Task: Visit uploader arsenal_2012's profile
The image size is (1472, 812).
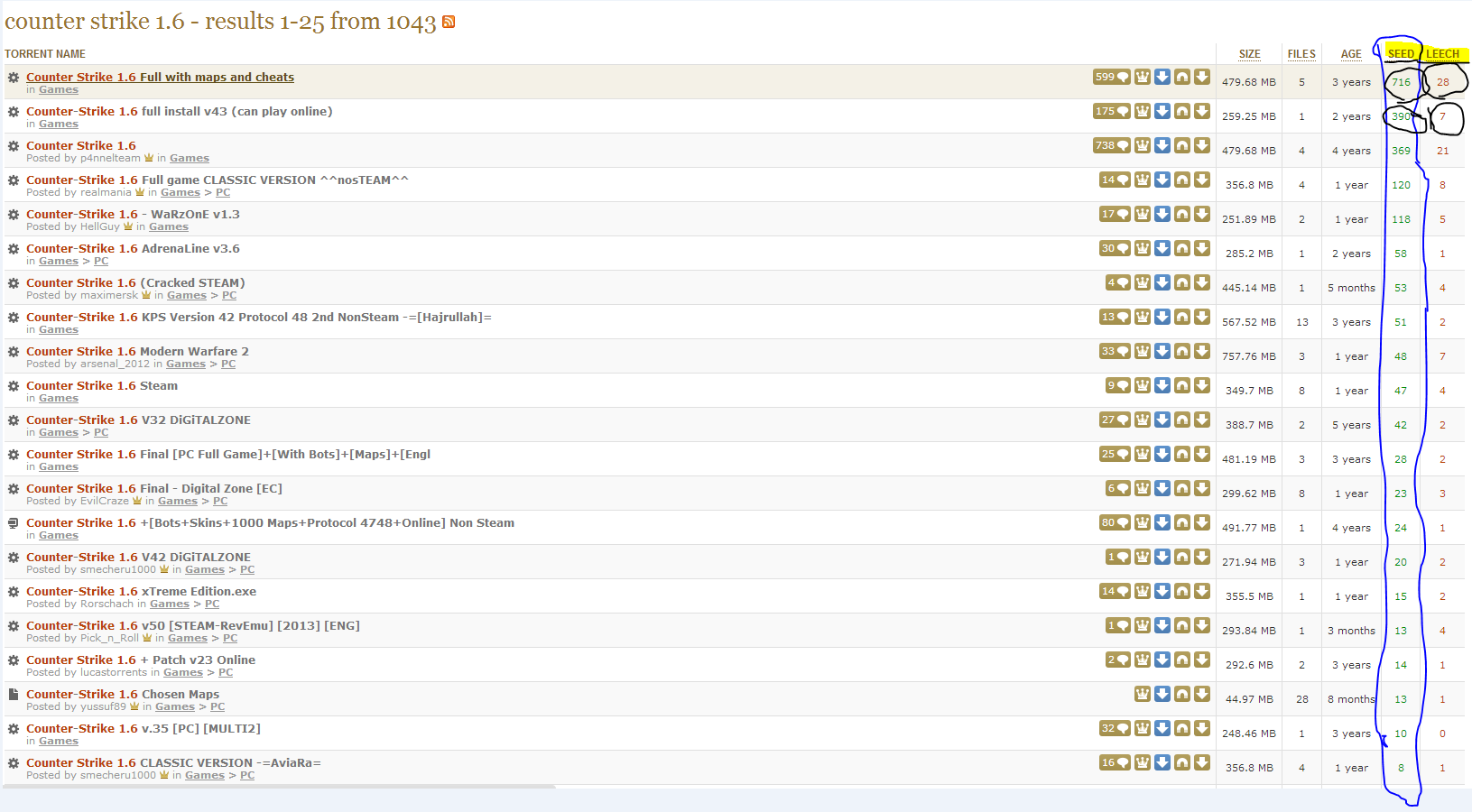Action: [115, 364]
